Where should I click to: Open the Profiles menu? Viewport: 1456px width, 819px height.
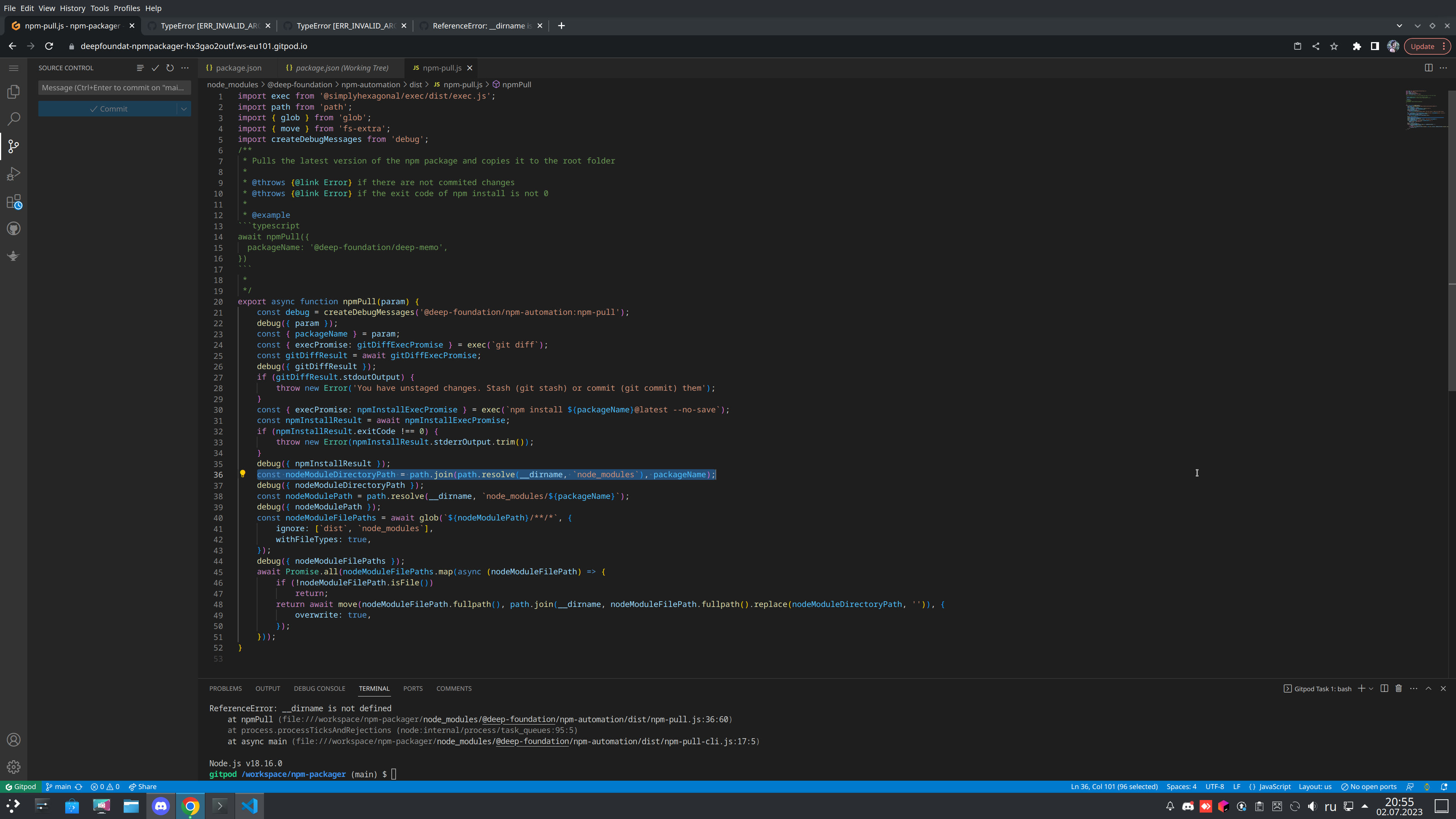(x=127, y=8)
